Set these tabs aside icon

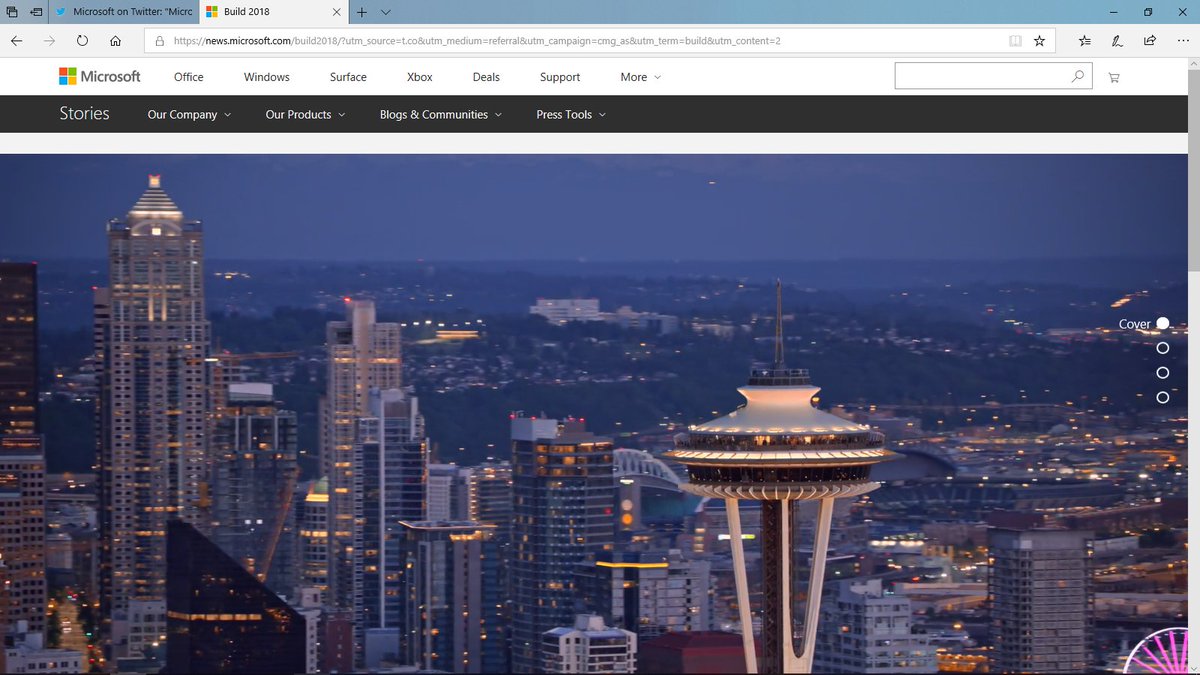pyautogui.click(x=36, y=12)
